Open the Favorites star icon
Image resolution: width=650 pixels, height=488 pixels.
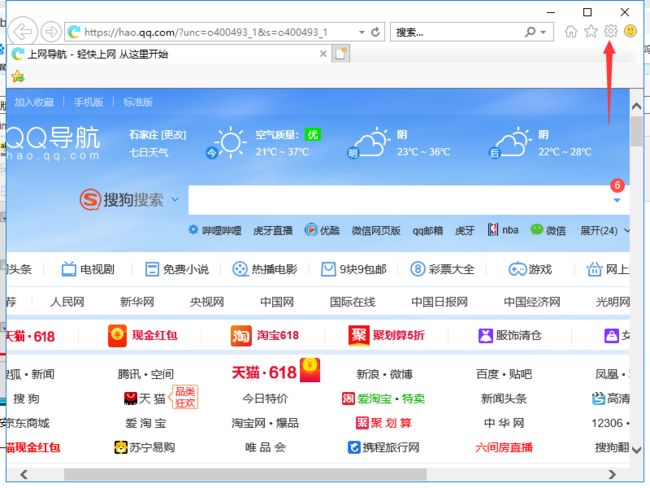pos(591,32)
